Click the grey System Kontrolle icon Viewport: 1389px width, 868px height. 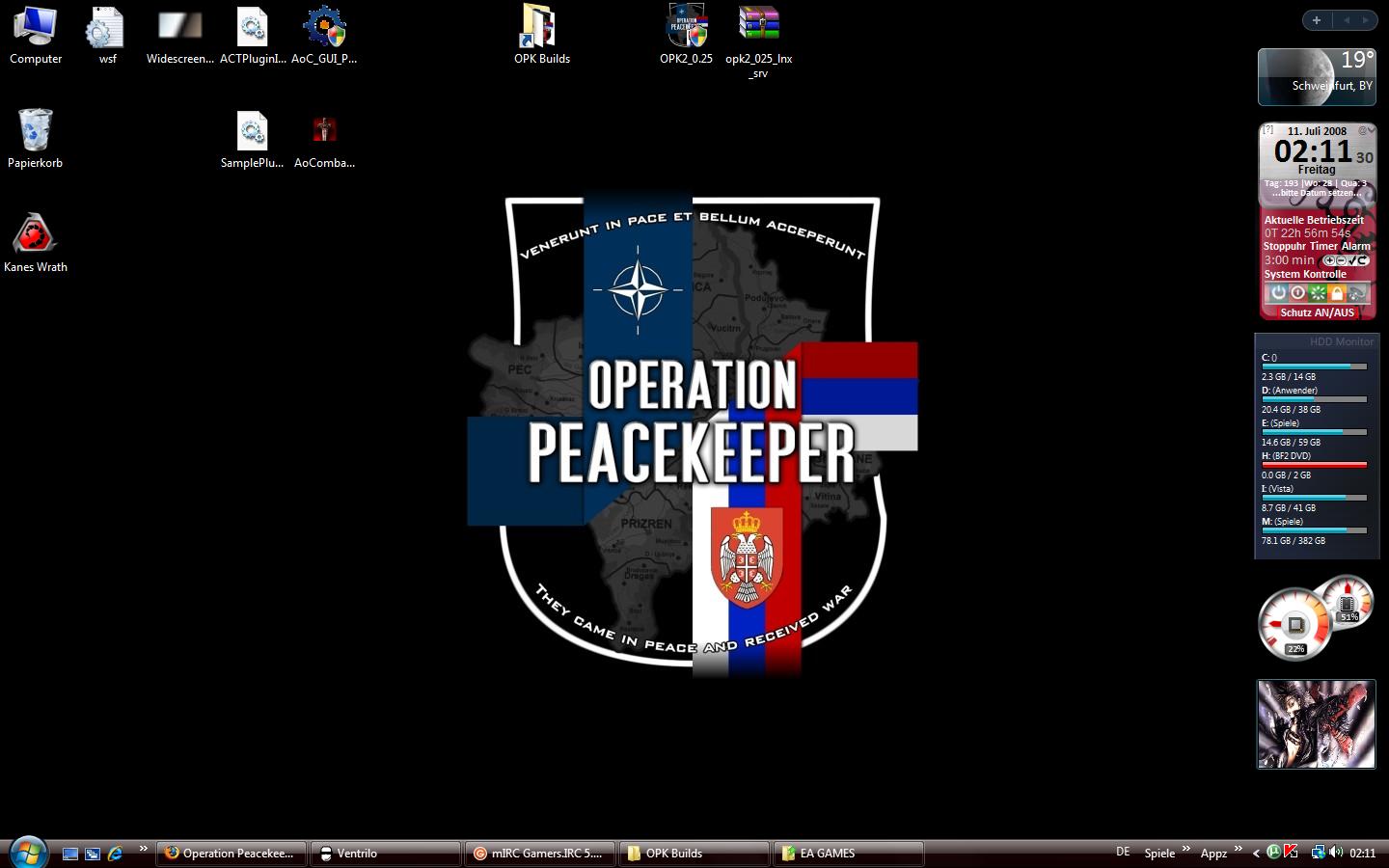point(1356,292)
